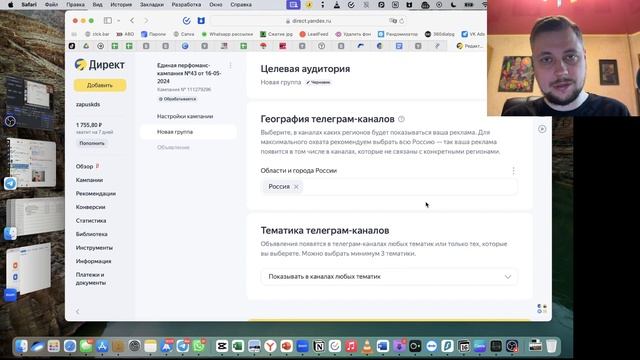Image resolution: width=640 pixels, height=360 pixels.
Task: Collapse the Direct sidebar with the bottom chevron
Action: tap(78, 311)
